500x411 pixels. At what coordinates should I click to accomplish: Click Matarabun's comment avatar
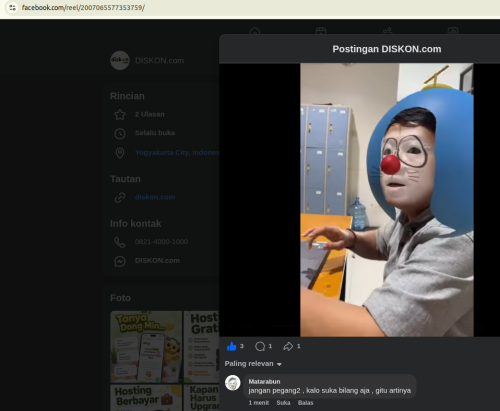[x=233, y=383]
